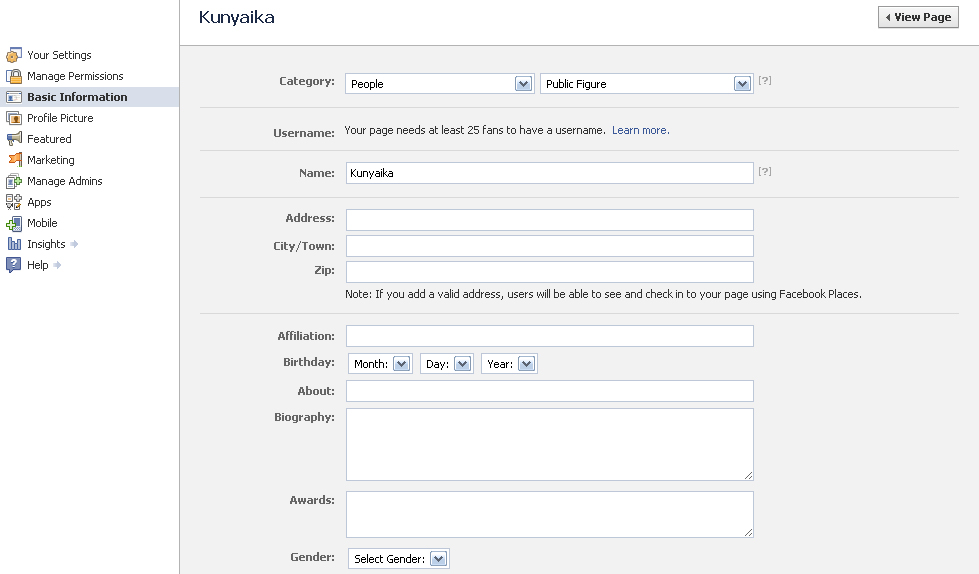This screenshot has width=979, height=574.
Task: Expand the birthday Year dropdown
Action: point(509,364)
